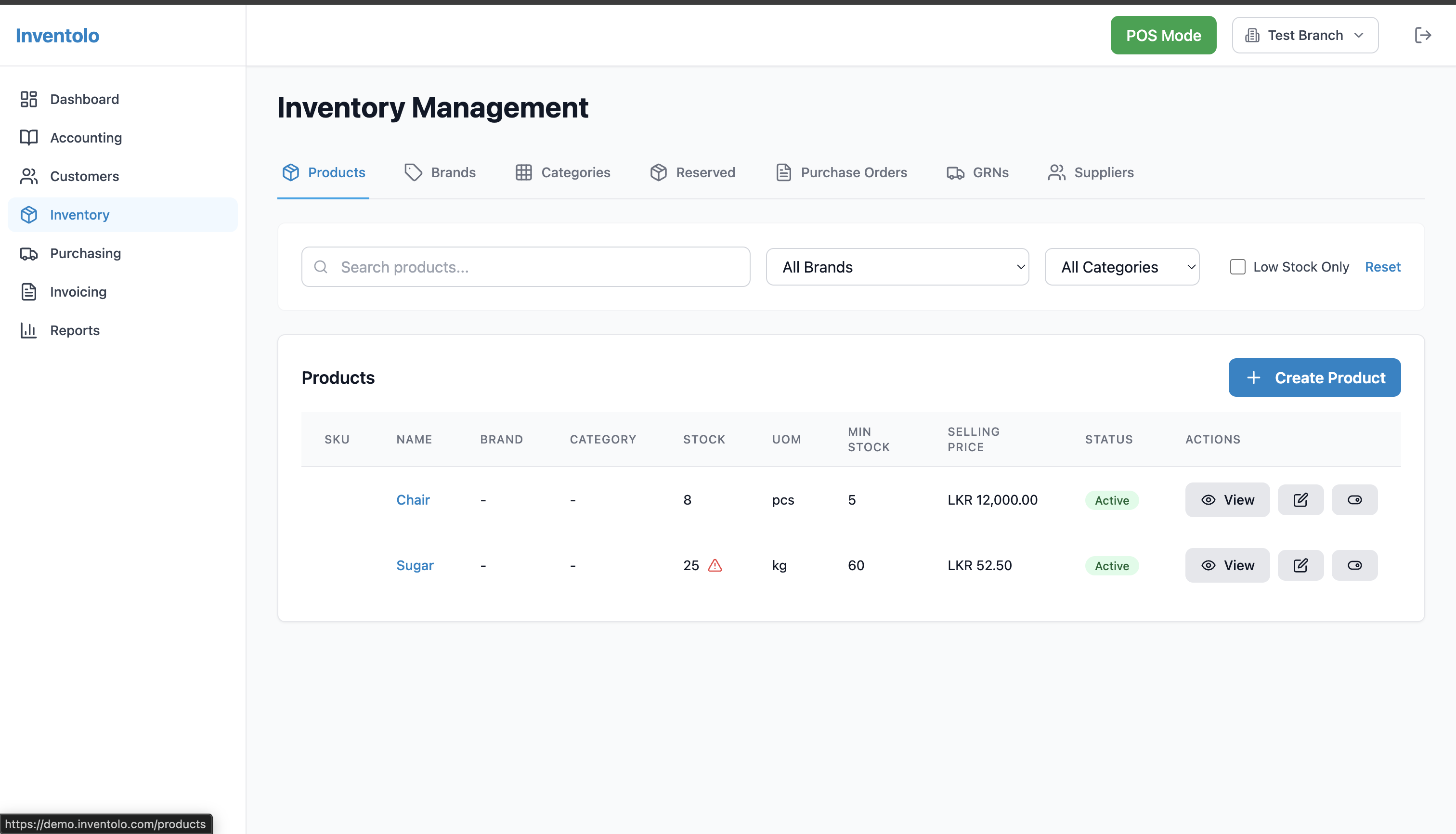The image size is (1456, 834).
Task: Open the All Categories dropdown
Action: click(1121, 266)
